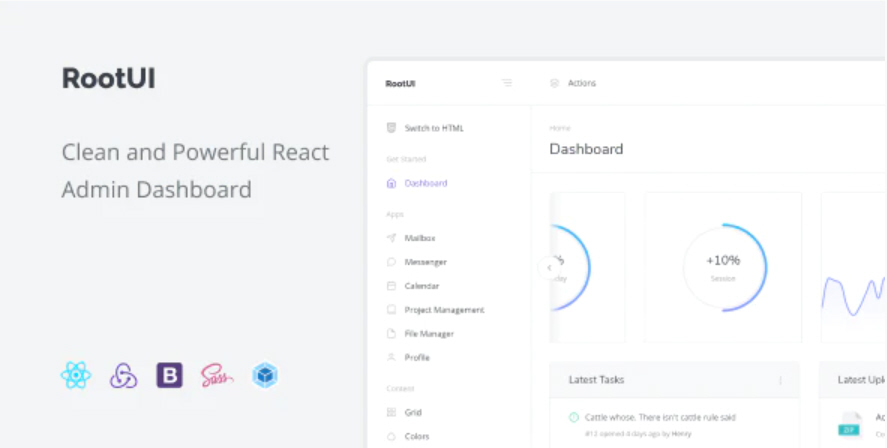
Task: Click the Dashboard home icon
Action: [391, 183]
